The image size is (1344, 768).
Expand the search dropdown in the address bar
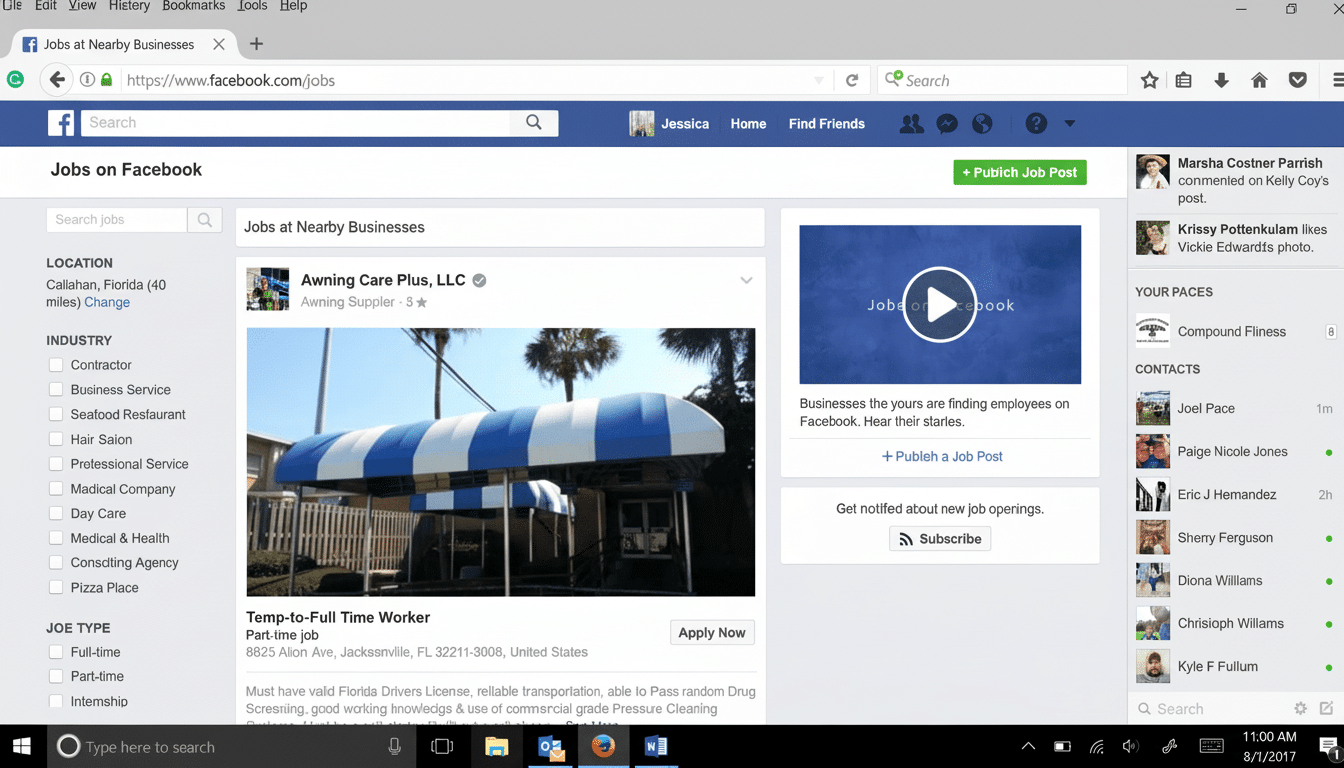820,80
